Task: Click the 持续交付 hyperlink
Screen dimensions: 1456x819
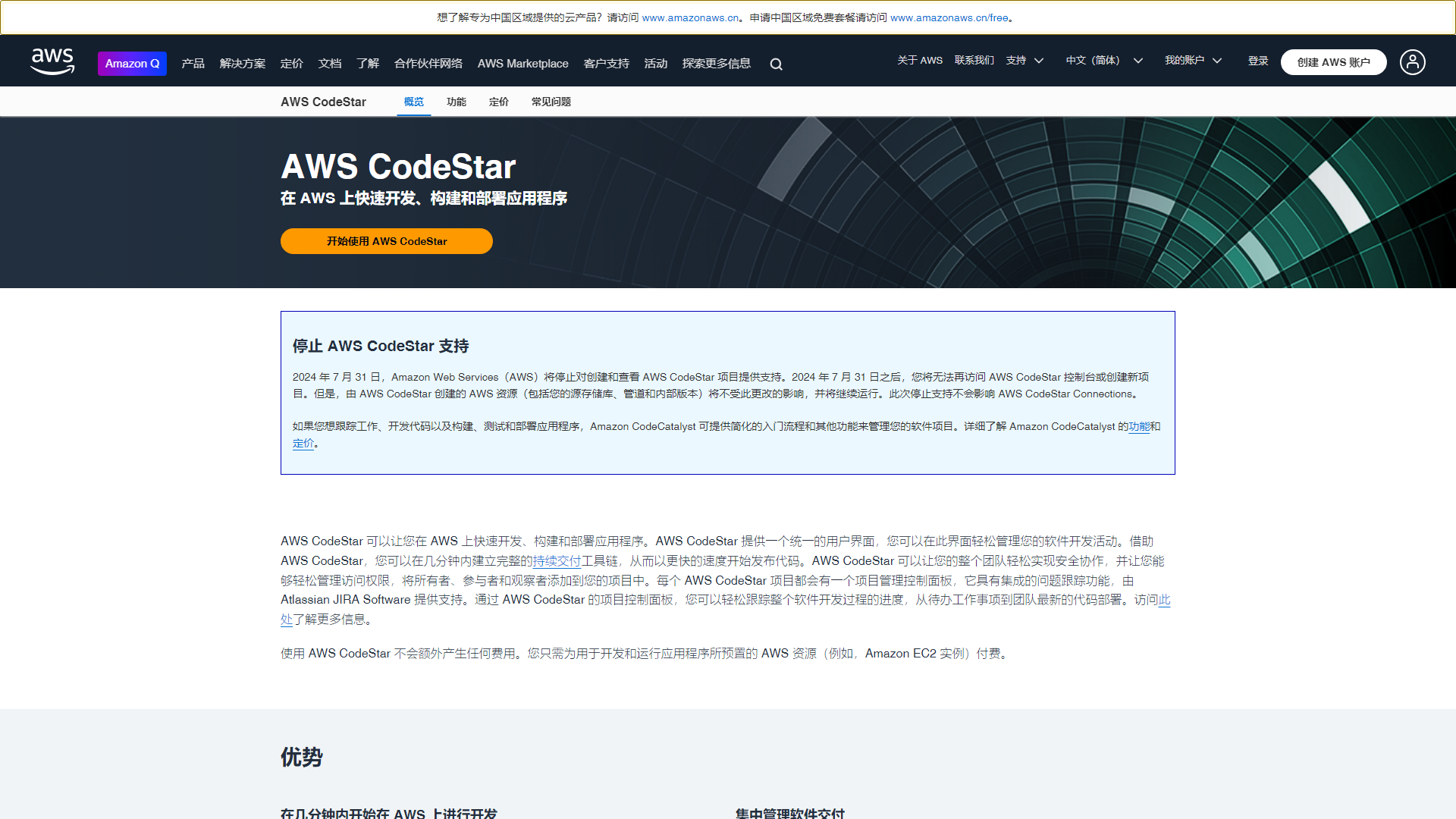Action: pos(556,561)
